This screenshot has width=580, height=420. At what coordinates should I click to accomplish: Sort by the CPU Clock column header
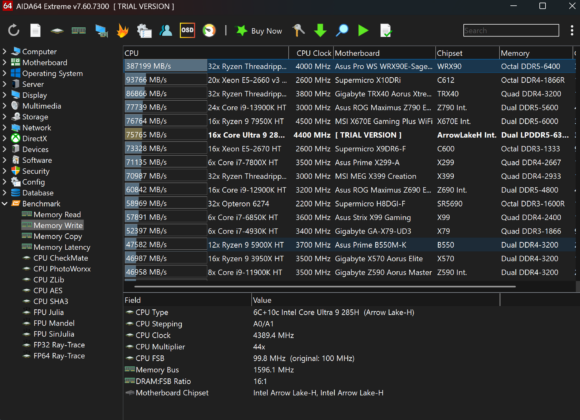coord(311,53)
